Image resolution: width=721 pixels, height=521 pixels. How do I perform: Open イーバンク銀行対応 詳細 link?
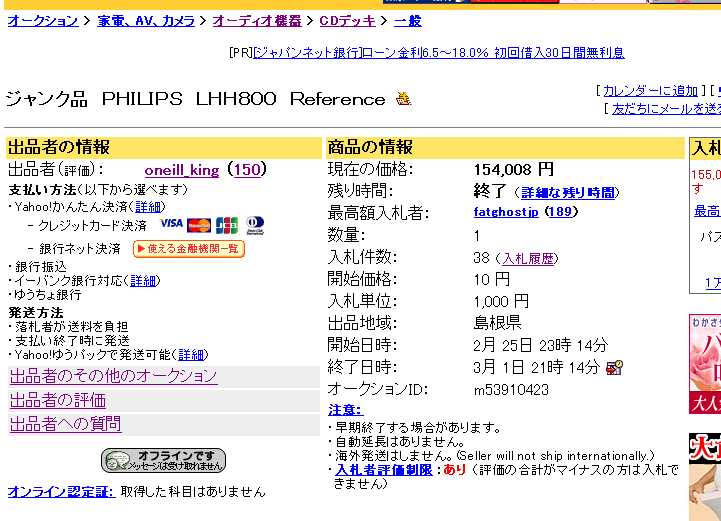(143, 281)
